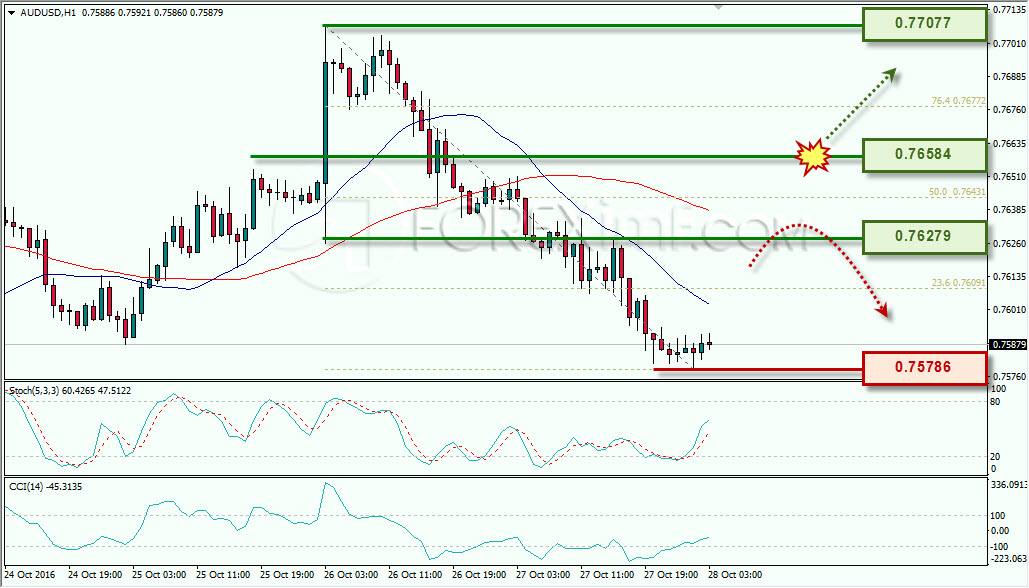This screenshot has width=1029, height=588.
Task: Click the 27 Oct 11:00 time label
Action: 607,575
